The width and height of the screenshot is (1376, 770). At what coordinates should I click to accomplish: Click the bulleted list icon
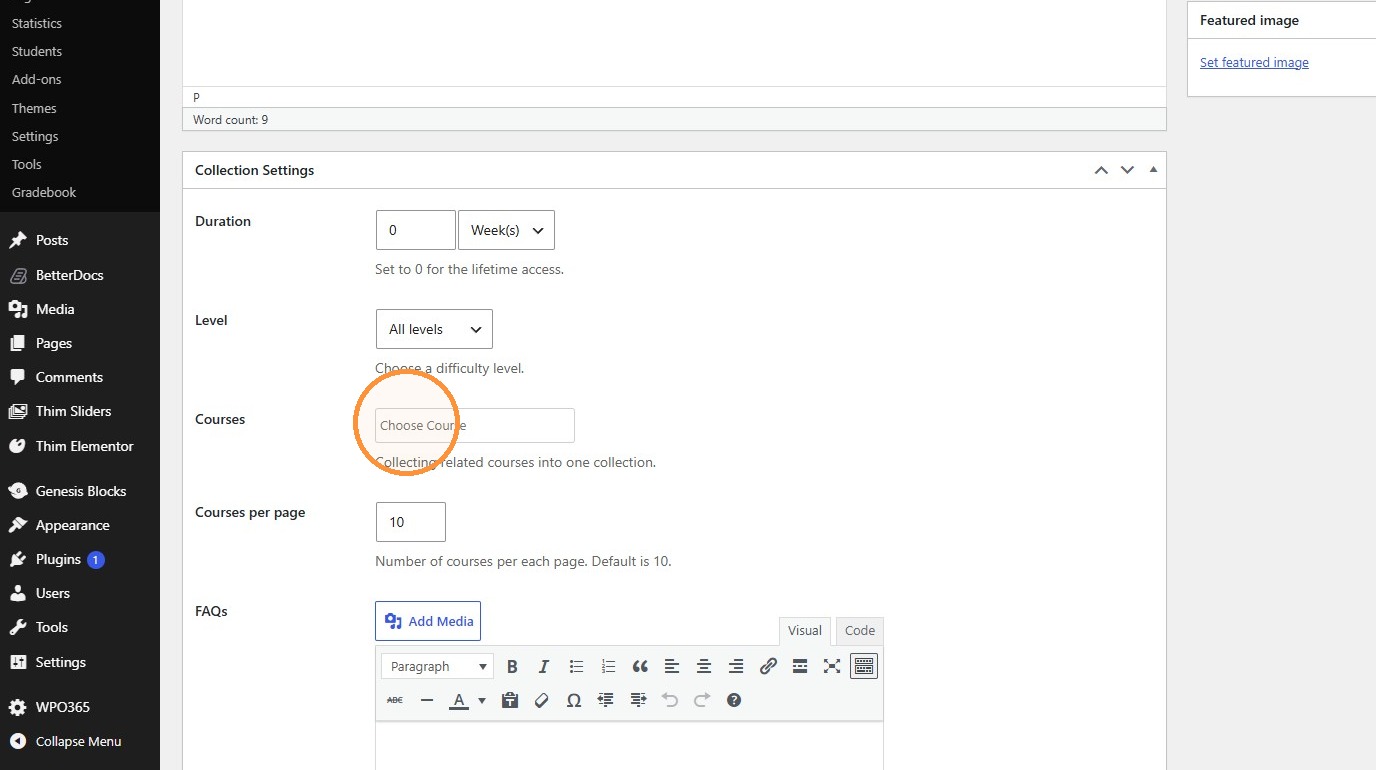click(x=576, y=666)
